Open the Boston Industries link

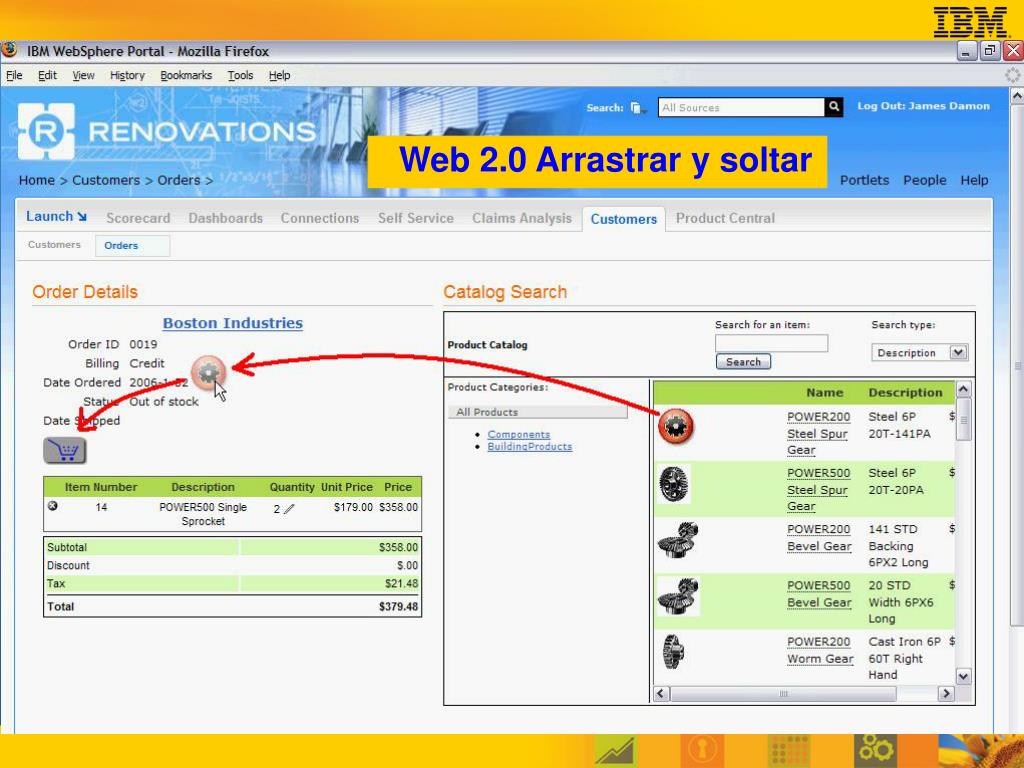tap(232, 323)
